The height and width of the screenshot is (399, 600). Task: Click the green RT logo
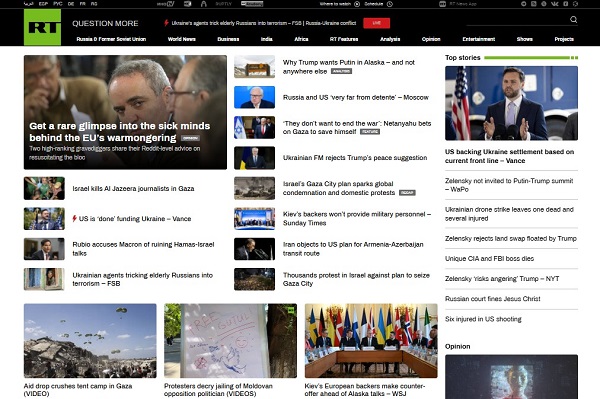[x=42, y=27]
